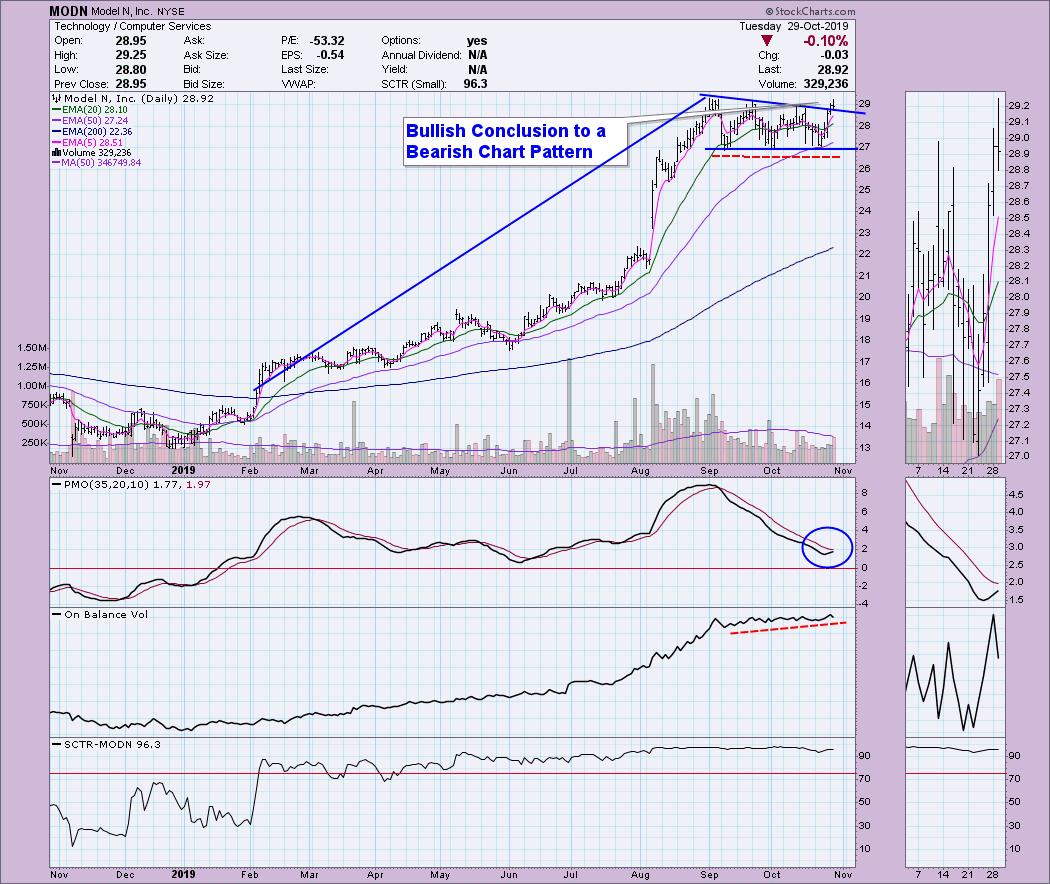
Task: Click the green EMA(20) legend line swatch
Action: click(x=56, y=110)
